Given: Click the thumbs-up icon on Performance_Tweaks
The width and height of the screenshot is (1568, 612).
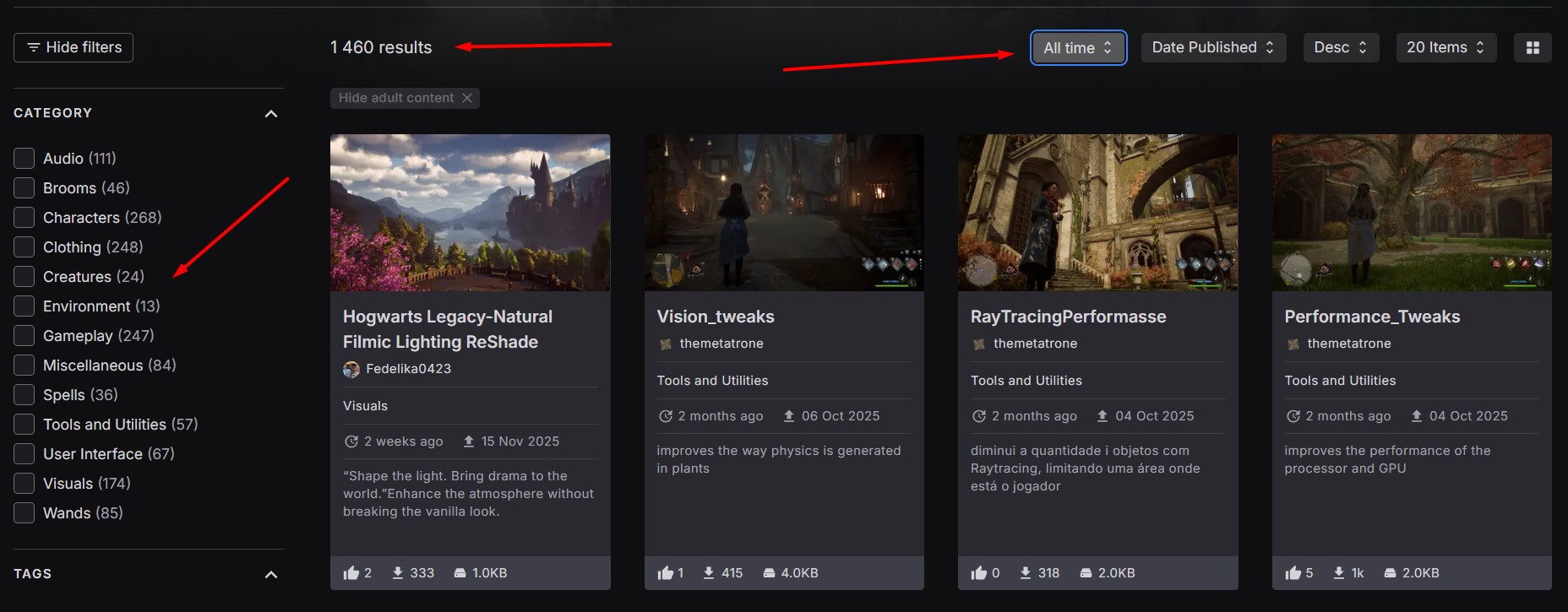Looking at the screenshot, I should pyautogui.click(x=1293, y=573).
